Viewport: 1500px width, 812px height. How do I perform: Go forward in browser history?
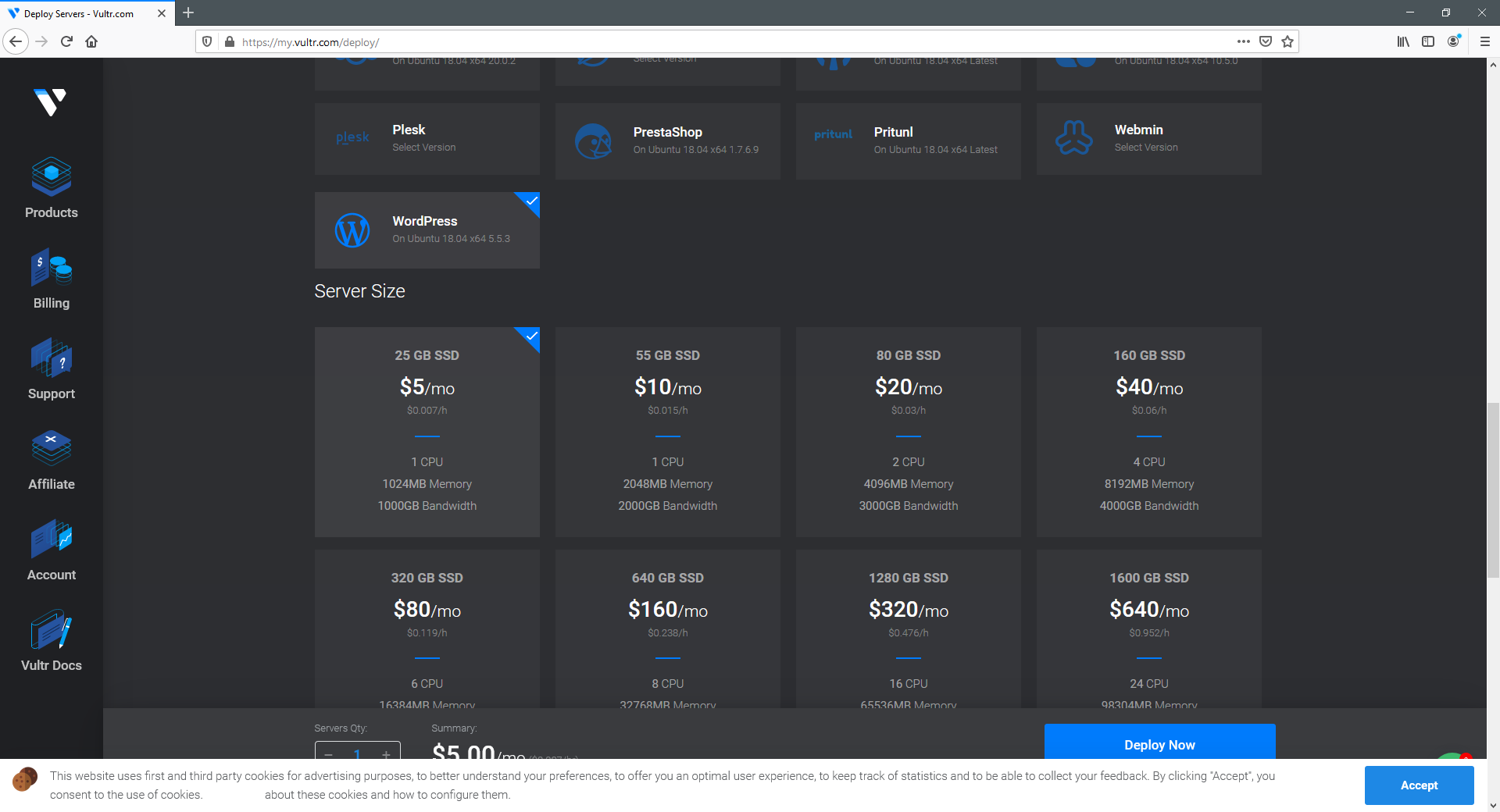(x=41, y=41)
